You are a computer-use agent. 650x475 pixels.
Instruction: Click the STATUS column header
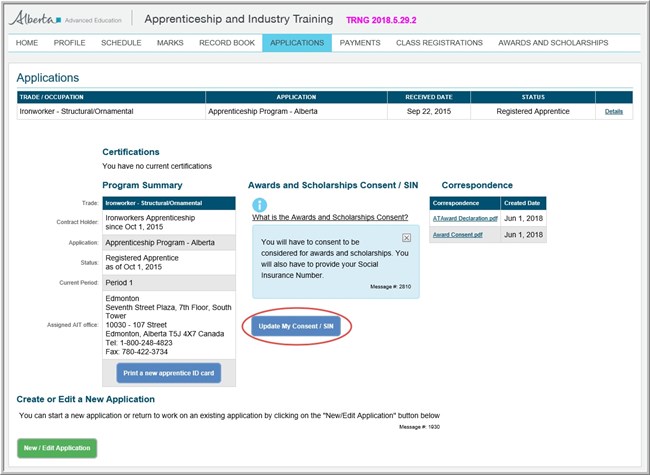tap(533, 97)
